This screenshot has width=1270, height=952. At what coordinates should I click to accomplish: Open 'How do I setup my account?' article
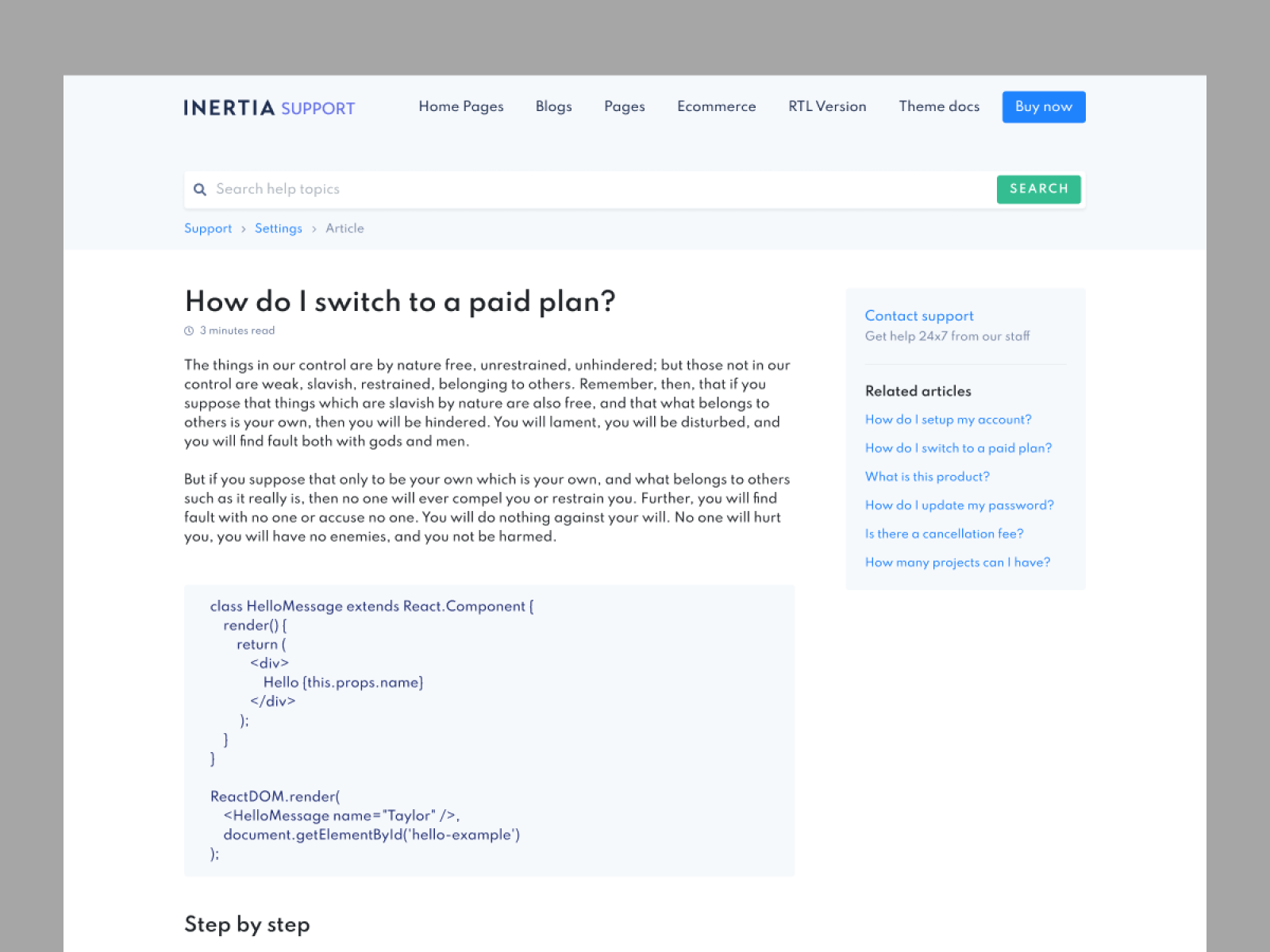pos(949,420)
